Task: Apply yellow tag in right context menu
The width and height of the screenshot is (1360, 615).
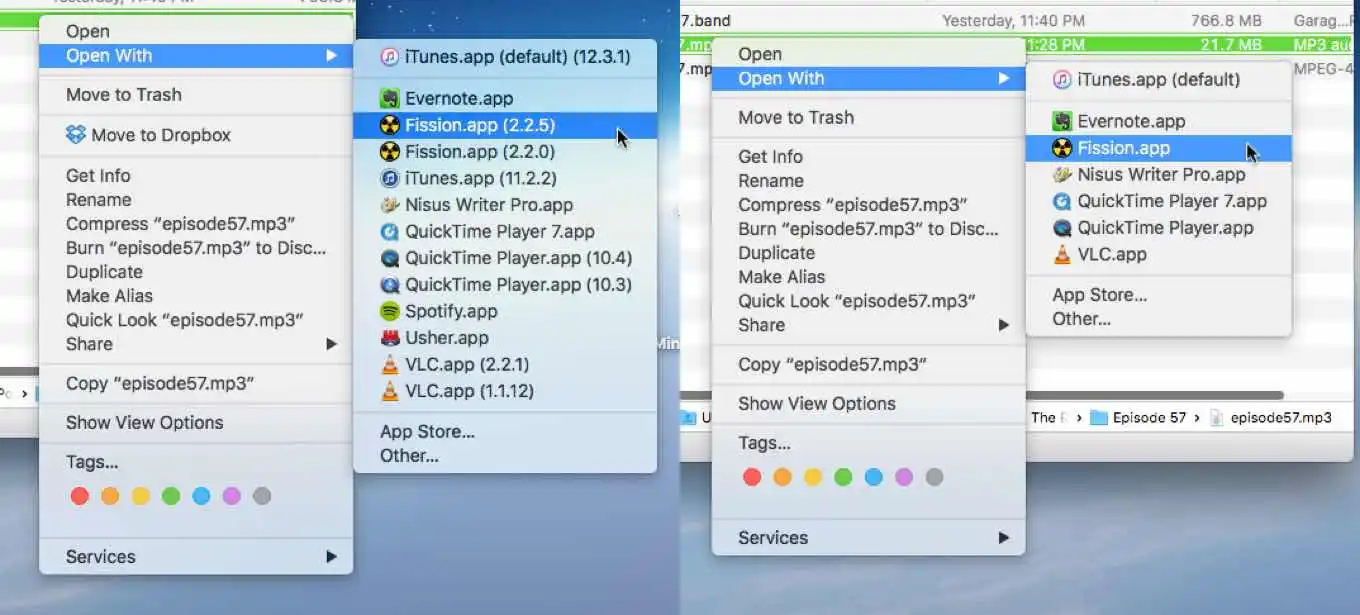Action: click(813, 477)
